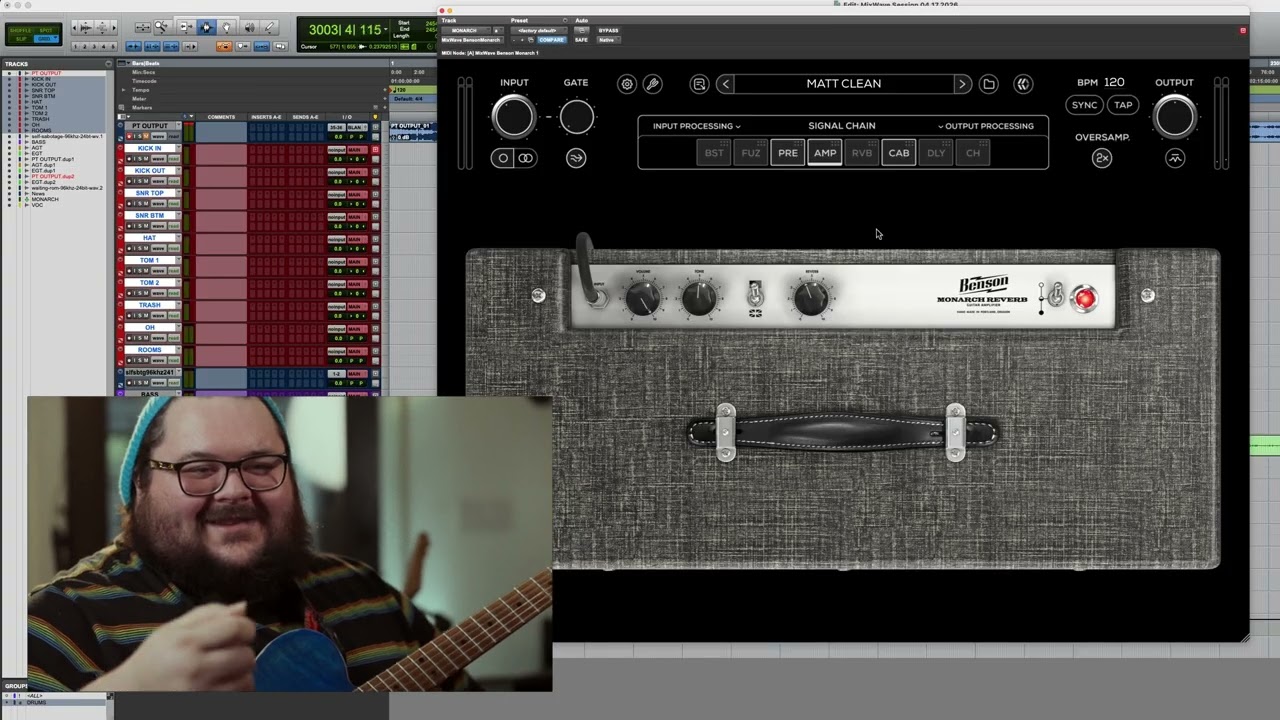The image size is (1280, 720).
Task: Toggle the mono/stereo input mode switch
Action: (x=514, y=158)
